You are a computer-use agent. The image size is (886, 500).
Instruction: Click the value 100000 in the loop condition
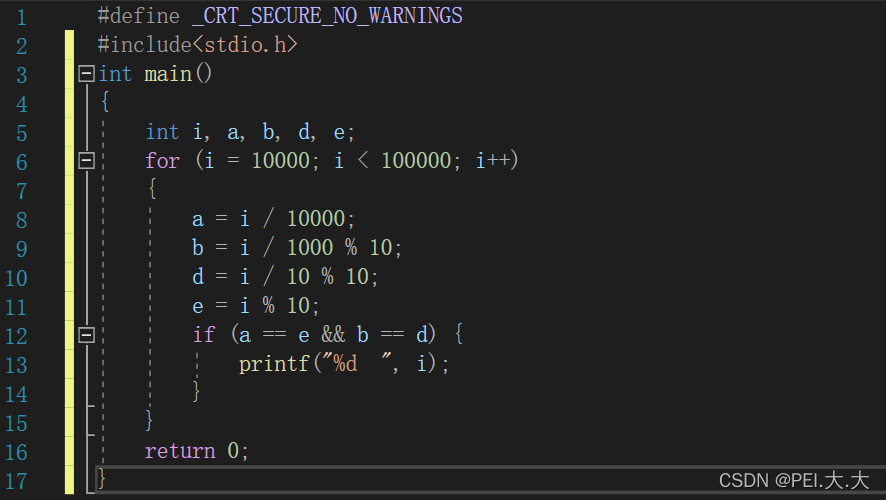click(416, 161)
